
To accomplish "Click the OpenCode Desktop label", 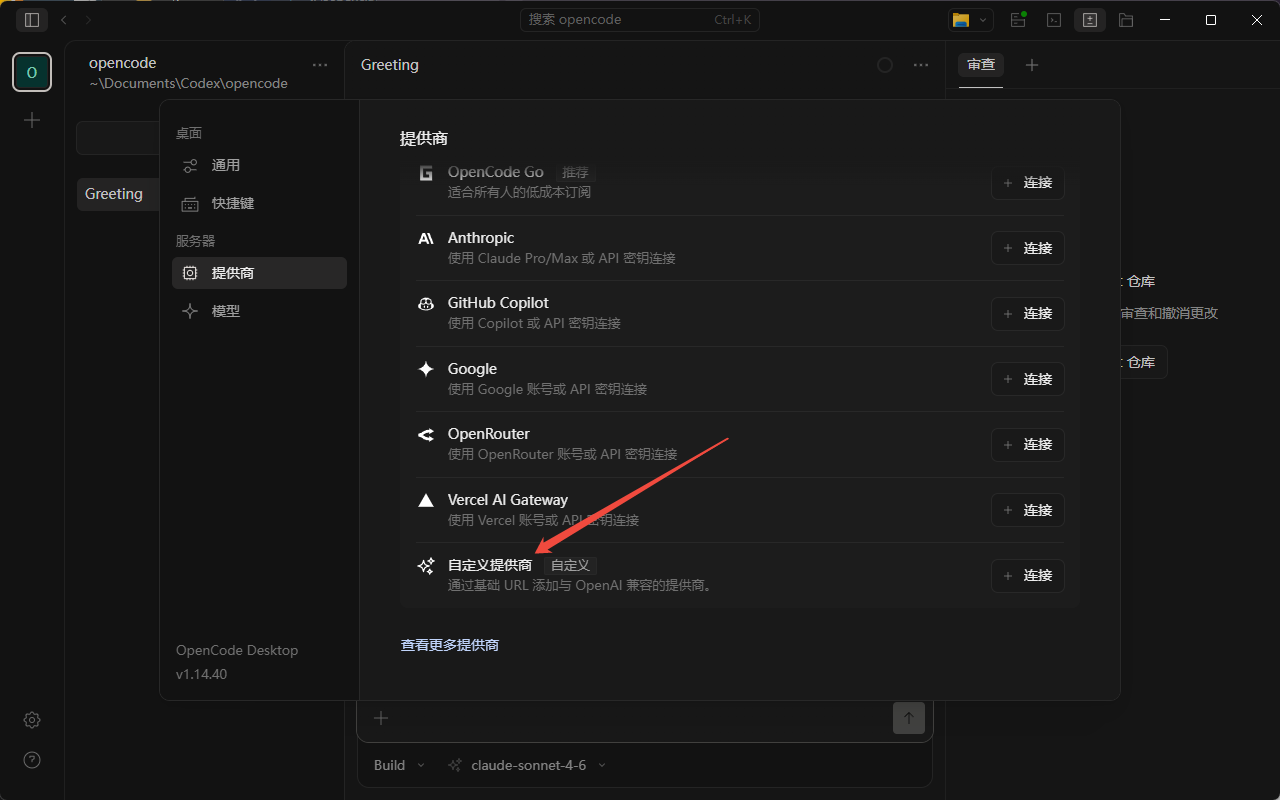I will click(x=237, y=650).
